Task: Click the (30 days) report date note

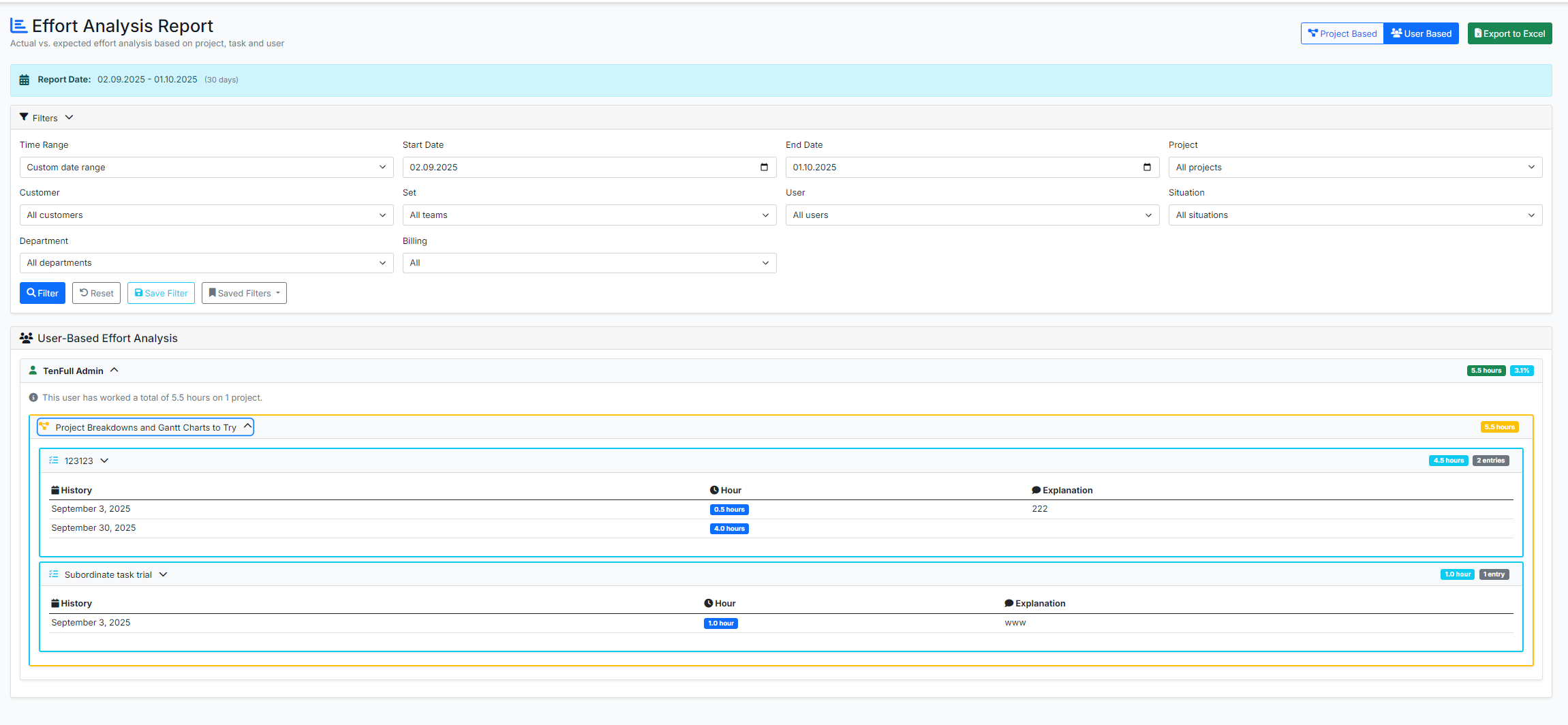Action: pyautogui.click(x=221, y=80)
